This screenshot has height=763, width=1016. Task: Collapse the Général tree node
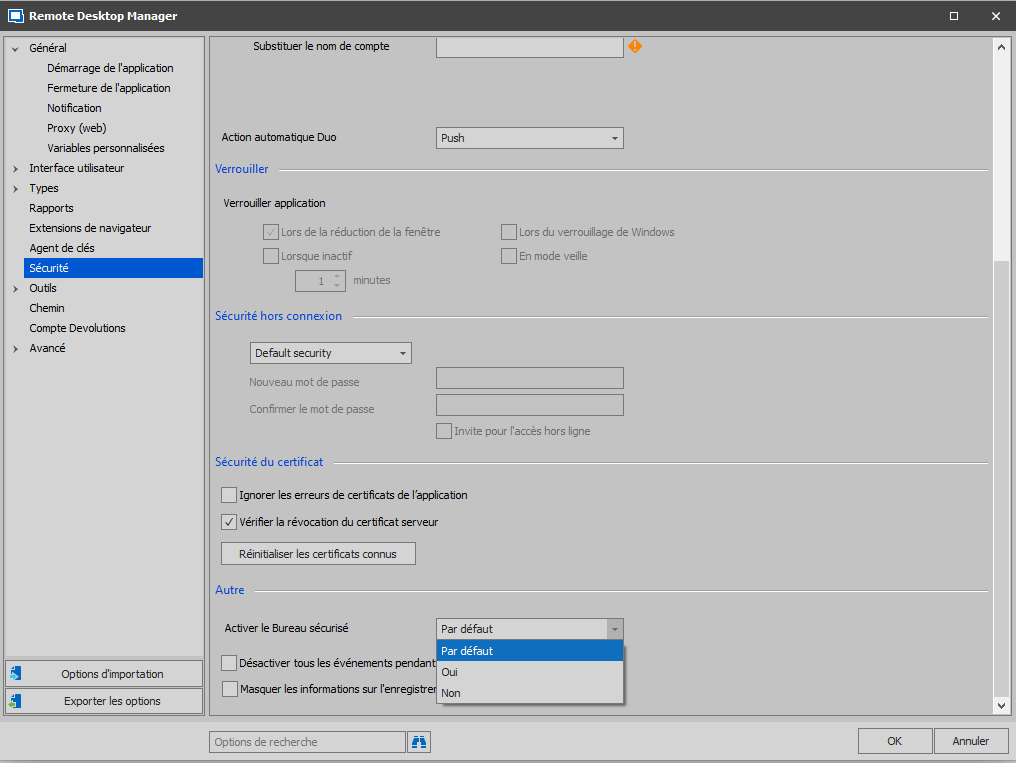15,48
